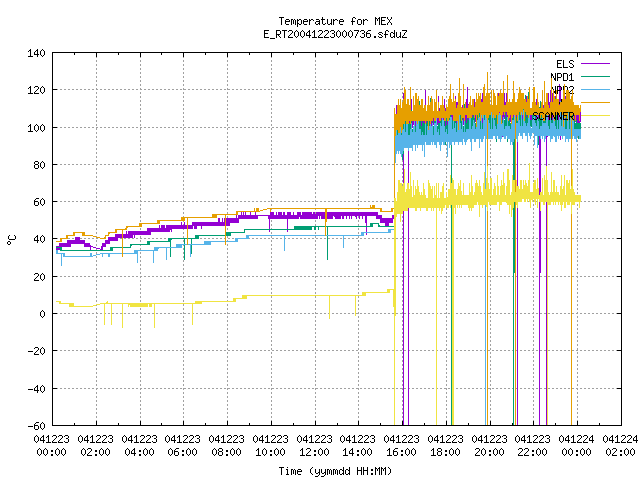
Task: Click the 'Time (yymmdd HH:MM)' x-axis label
Action: click(336, 471)
